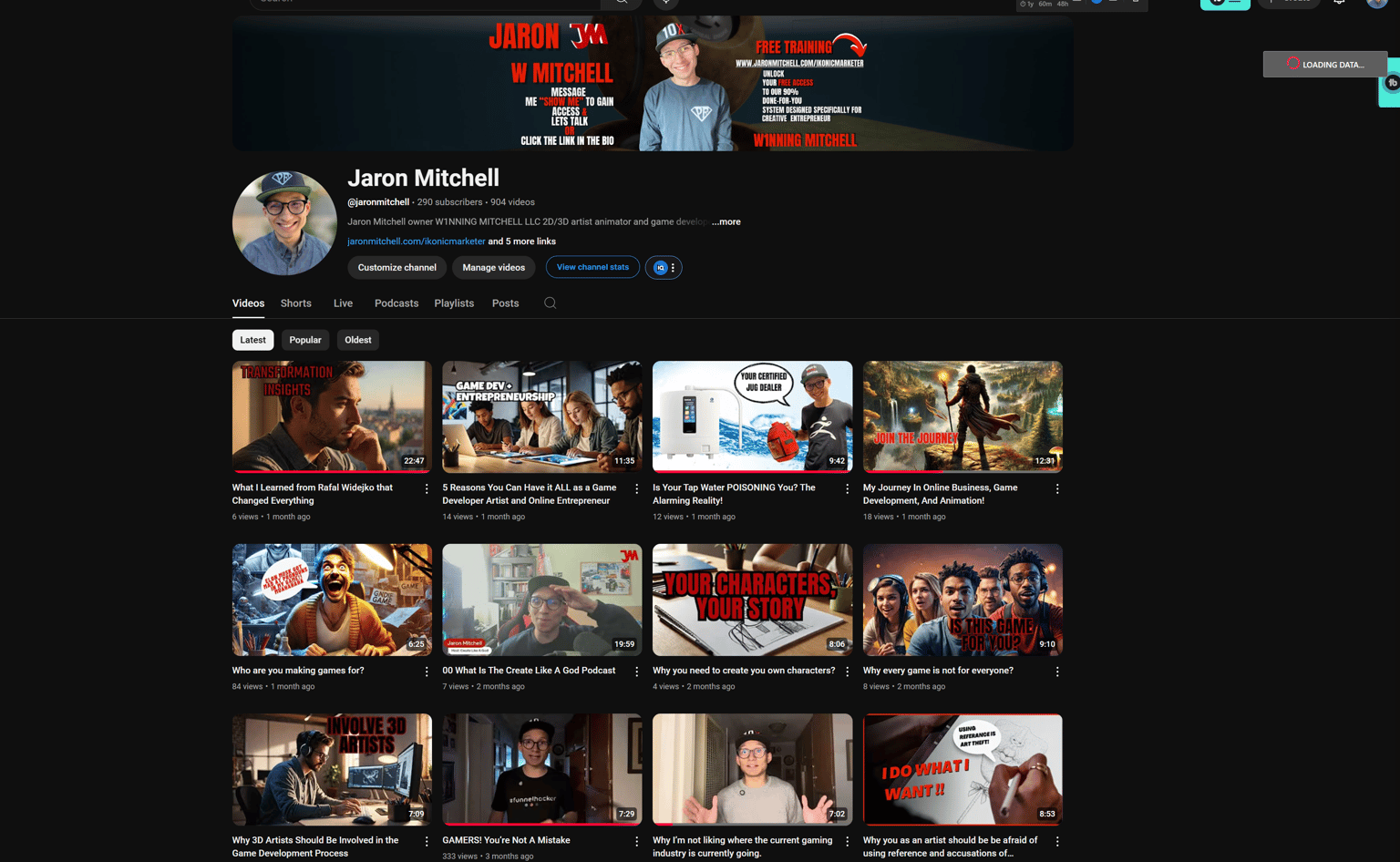Screen dimensions: 1400x862
Task: Play Is This Game For You thumbnail
Action: (962, 600)
